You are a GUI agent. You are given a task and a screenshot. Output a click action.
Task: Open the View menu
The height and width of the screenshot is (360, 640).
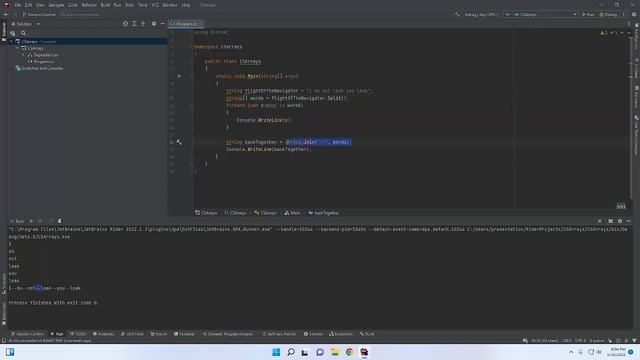tap(40, 5)
